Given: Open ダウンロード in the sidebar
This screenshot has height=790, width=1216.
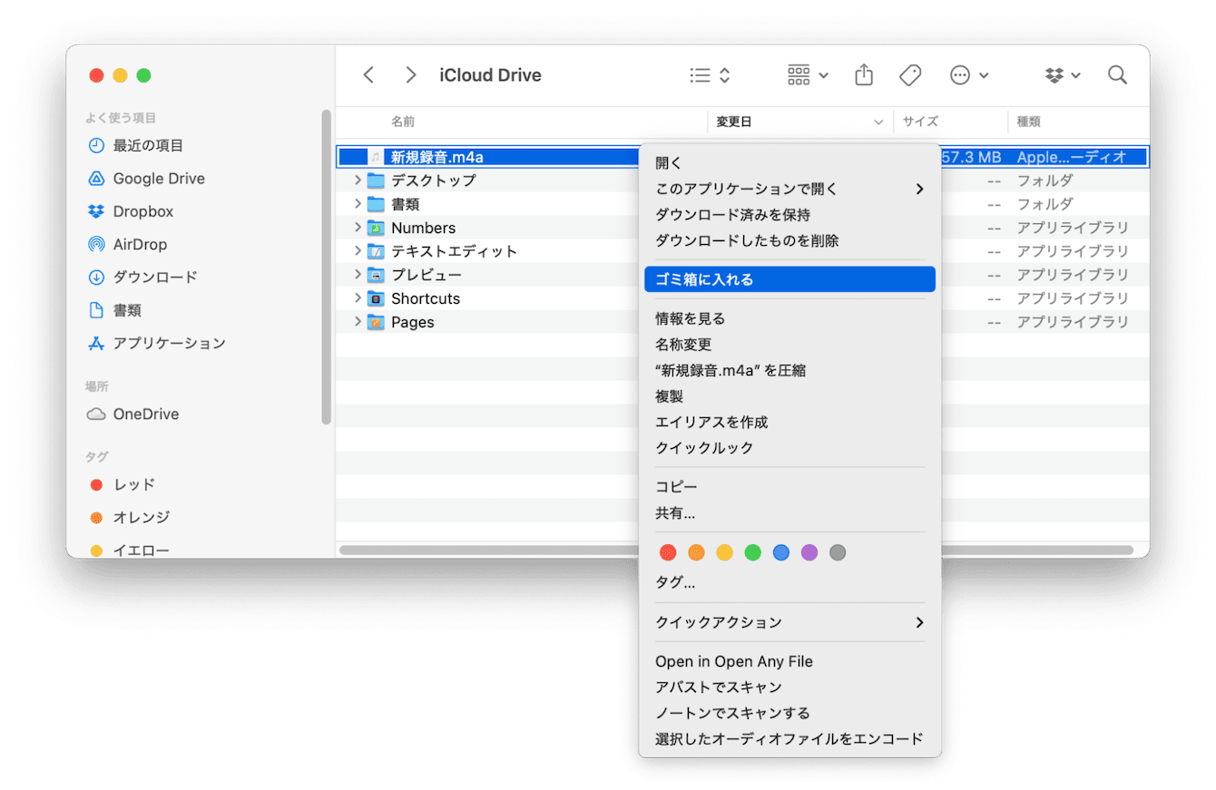Looking at the screenshot, I should (155, 277).
